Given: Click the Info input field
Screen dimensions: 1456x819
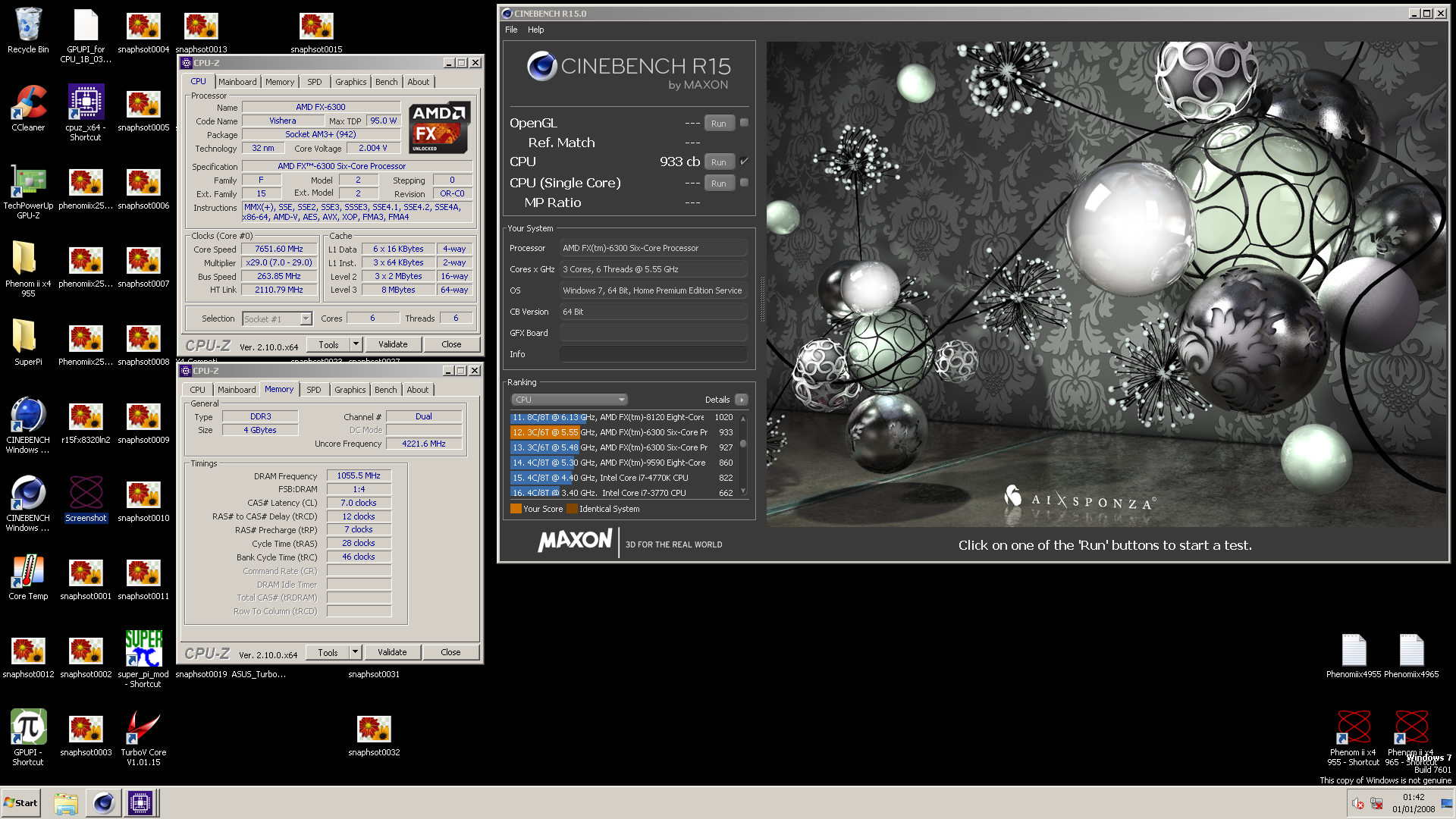Looking at the screenshot, I should pyautogui.click(x=654, y=354).
